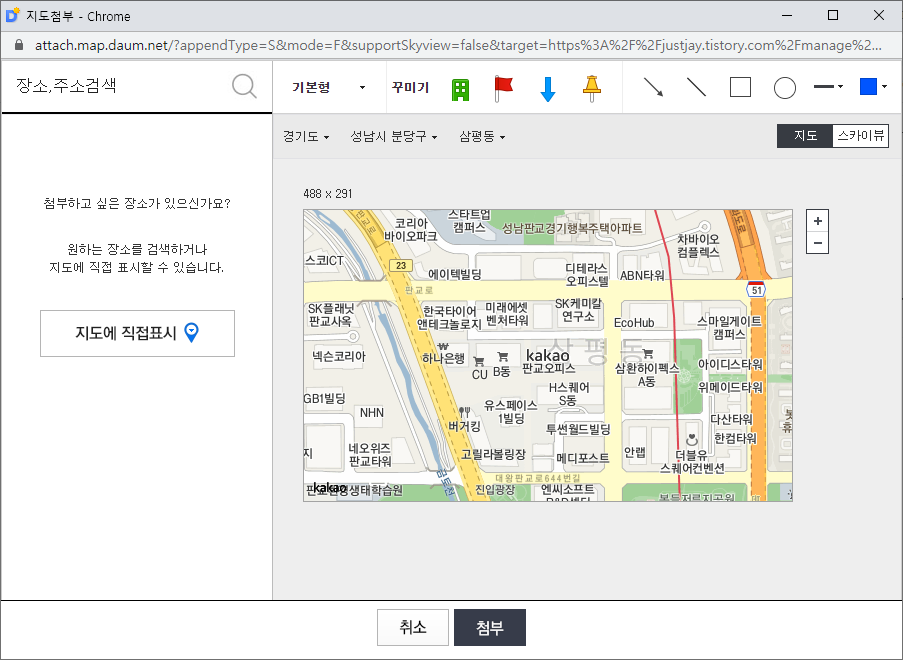Click the 메디포스트 map label
This screenshot has width=903, height=660.
582,458
